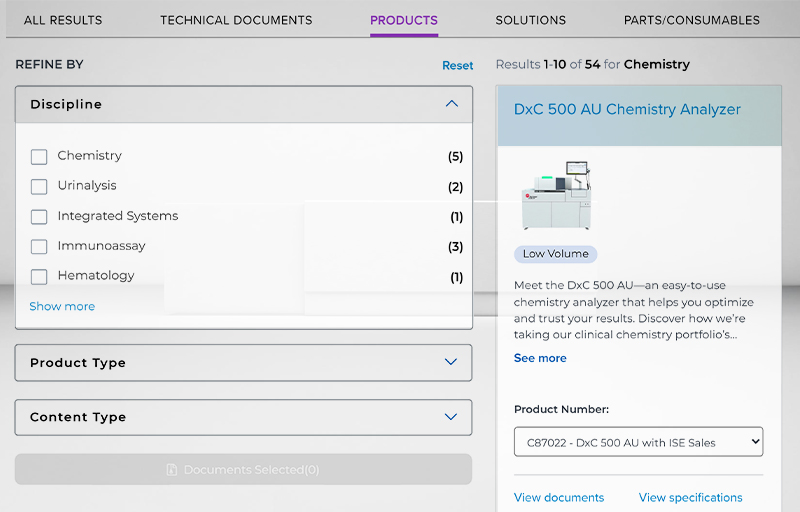Select the Products tab
The height and width of the screenshot is (512, 800).
coord(404,20)
